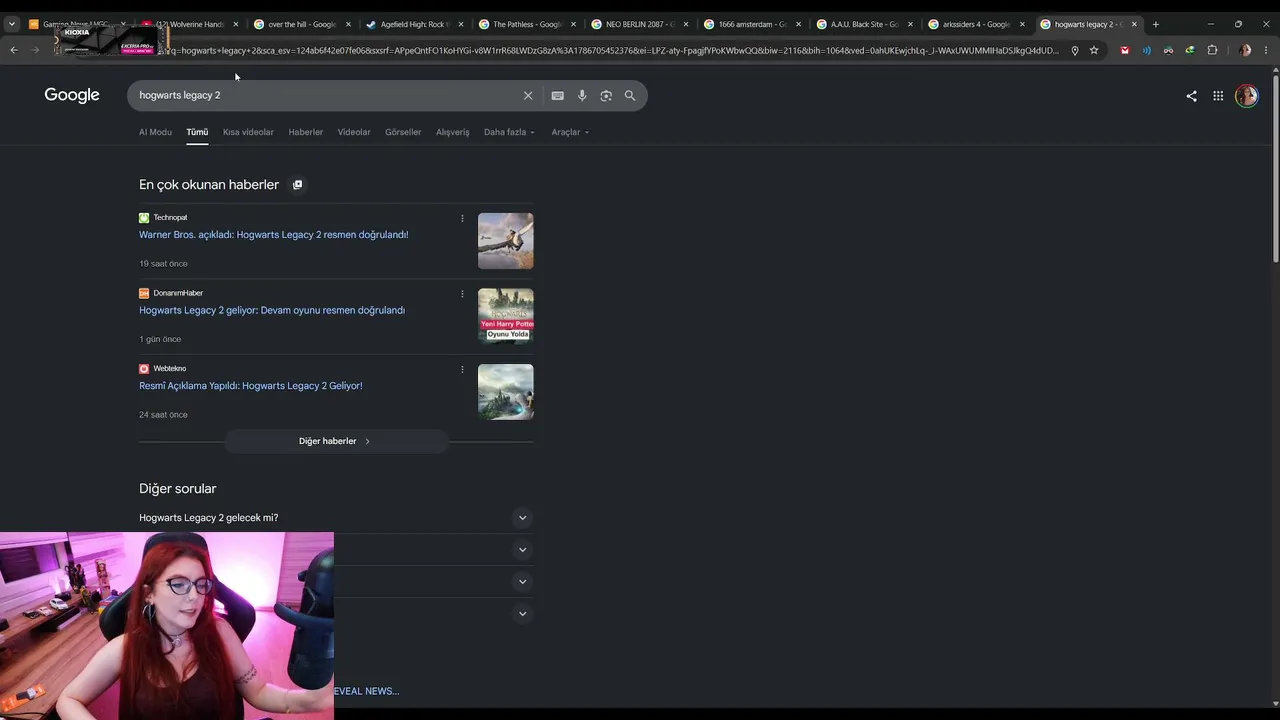Open the Webtekno article thumbnail
Screen dimensions: 1280x720
[506, 392]
